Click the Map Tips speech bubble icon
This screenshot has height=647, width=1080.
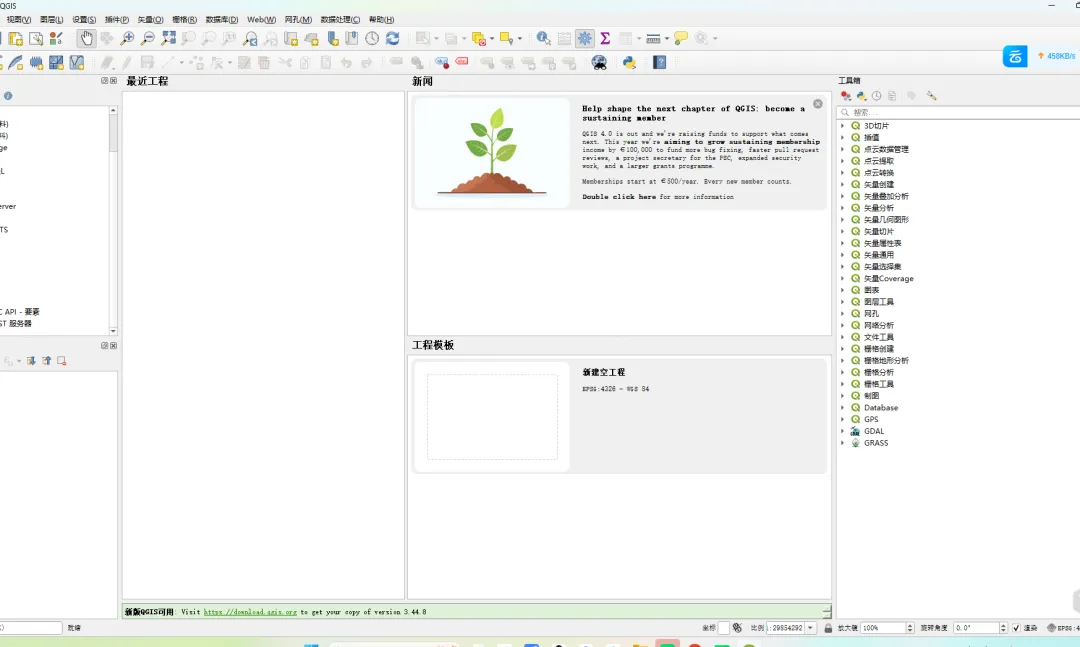(681, 39)
